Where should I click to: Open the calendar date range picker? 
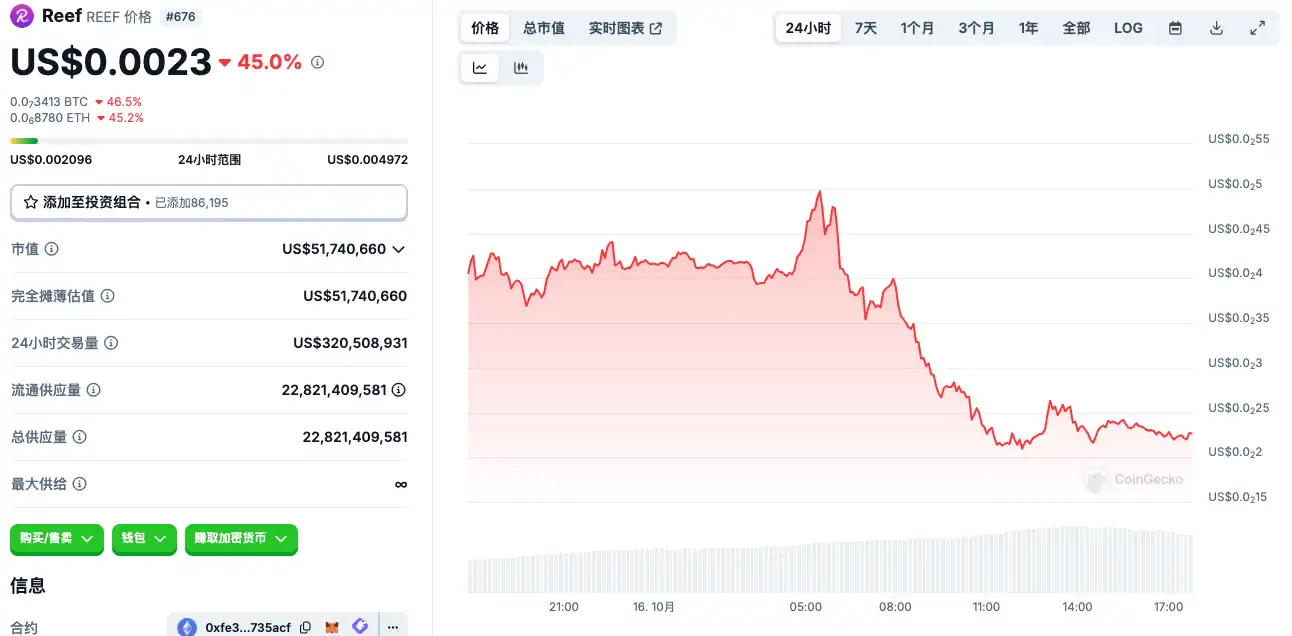pyautogui.click(x=1175, y=28)
